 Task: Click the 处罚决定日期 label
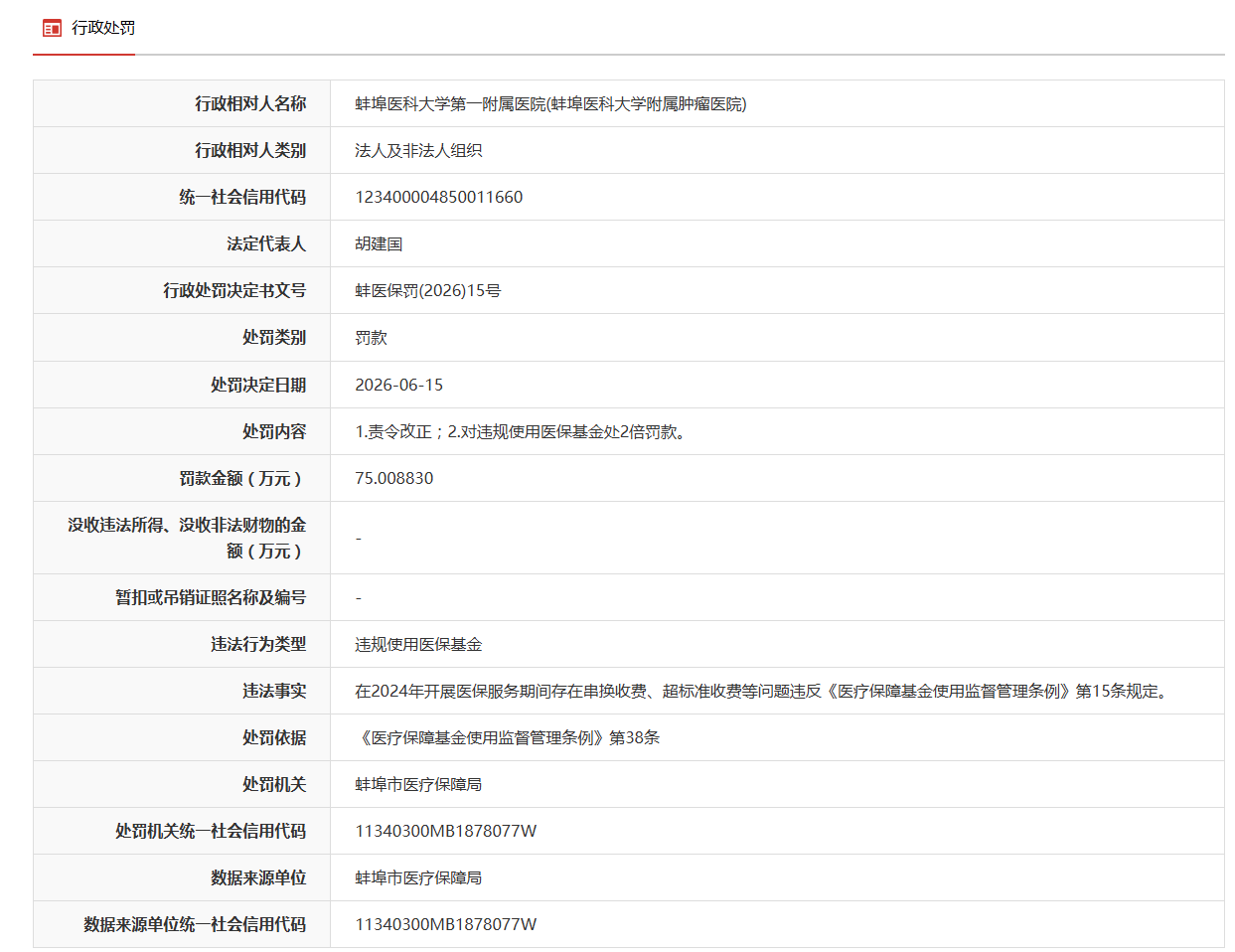[258, 385]
